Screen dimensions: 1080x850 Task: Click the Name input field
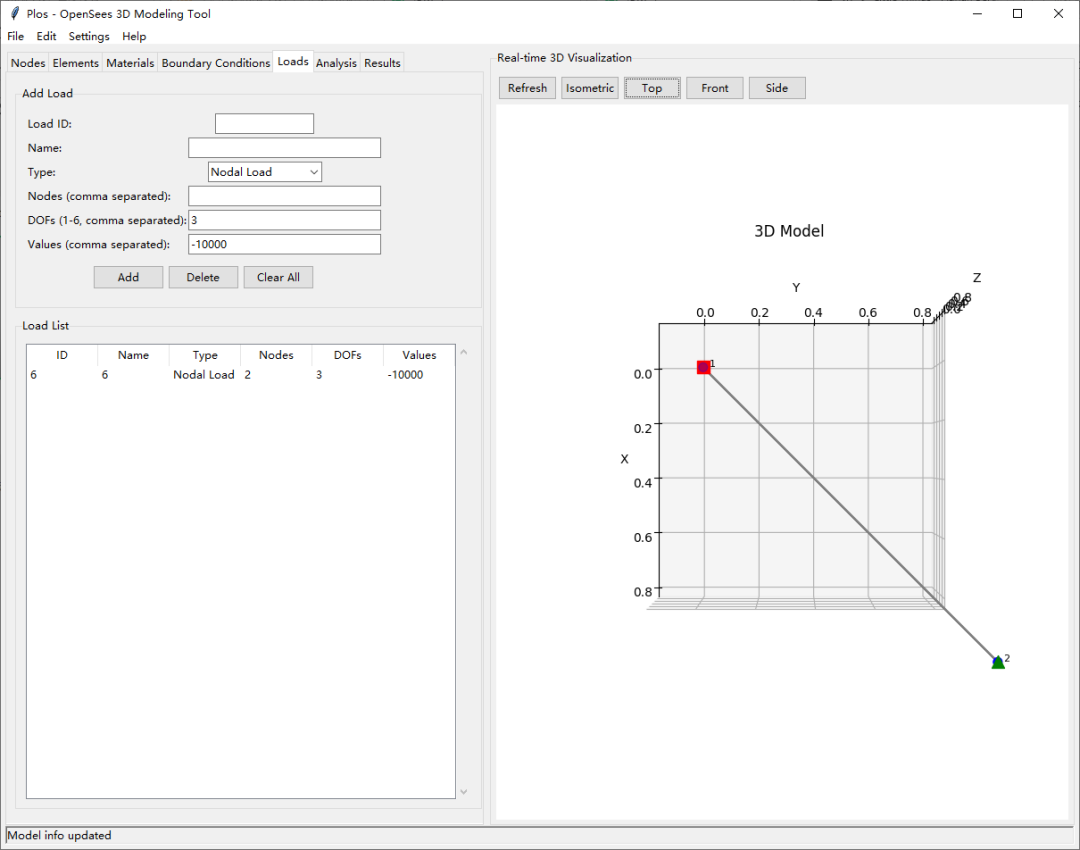(x=284, y=148)
